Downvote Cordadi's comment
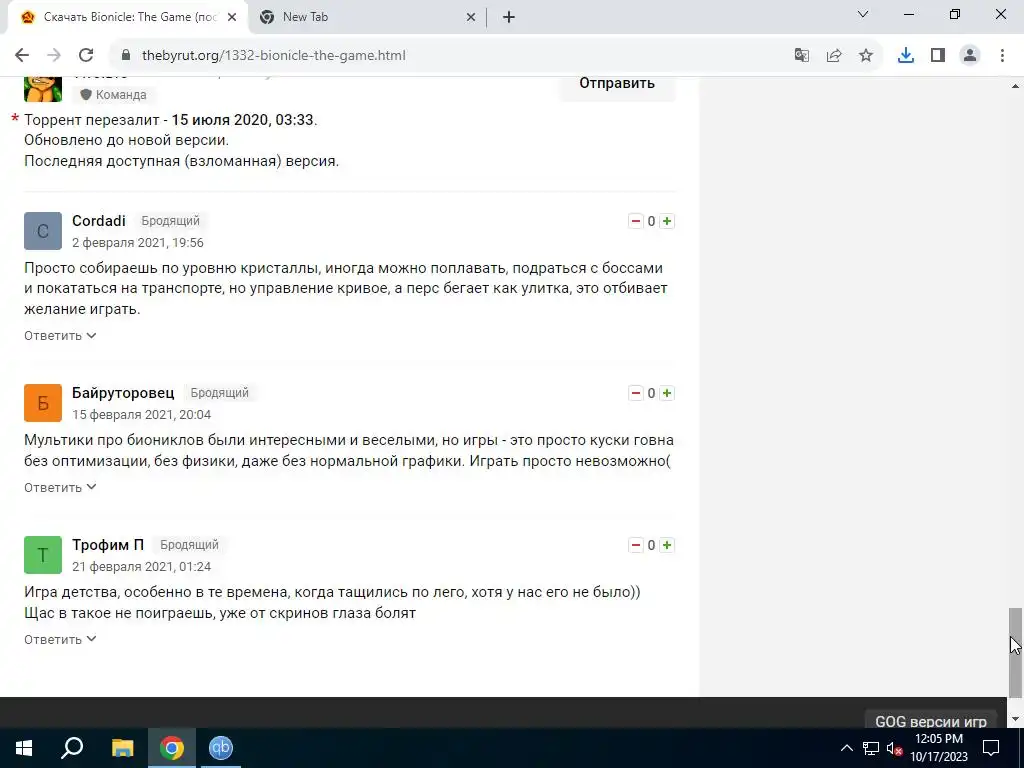Viewport: 1024px width, 768px height. pyautogui.click(x=635, y=221)
